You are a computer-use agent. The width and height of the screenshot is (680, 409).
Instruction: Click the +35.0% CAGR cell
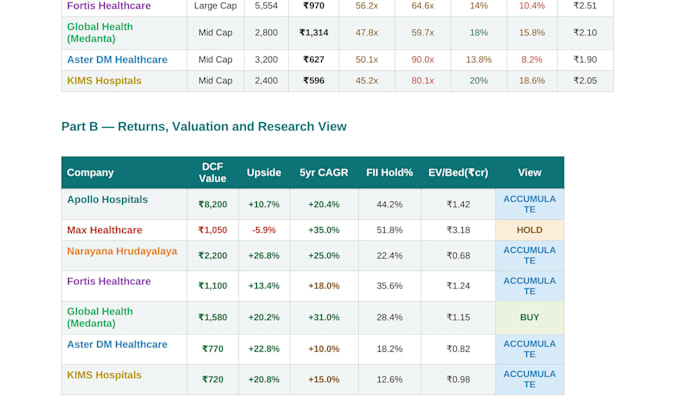(x=324, y=230)
